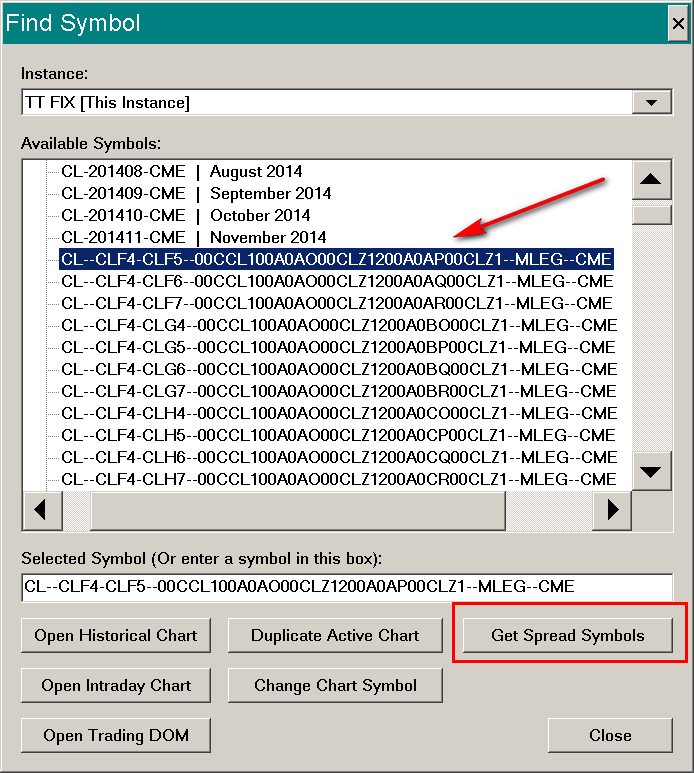This screenshot has height=773, width=694.
Task: Click Duplicate Active Chart button
Action: [335, 635]
